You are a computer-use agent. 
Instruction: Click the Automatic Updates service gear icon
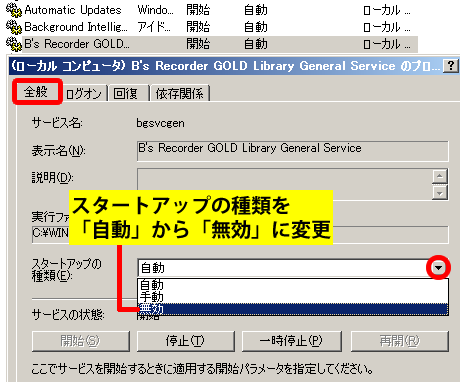click(14, 10)
